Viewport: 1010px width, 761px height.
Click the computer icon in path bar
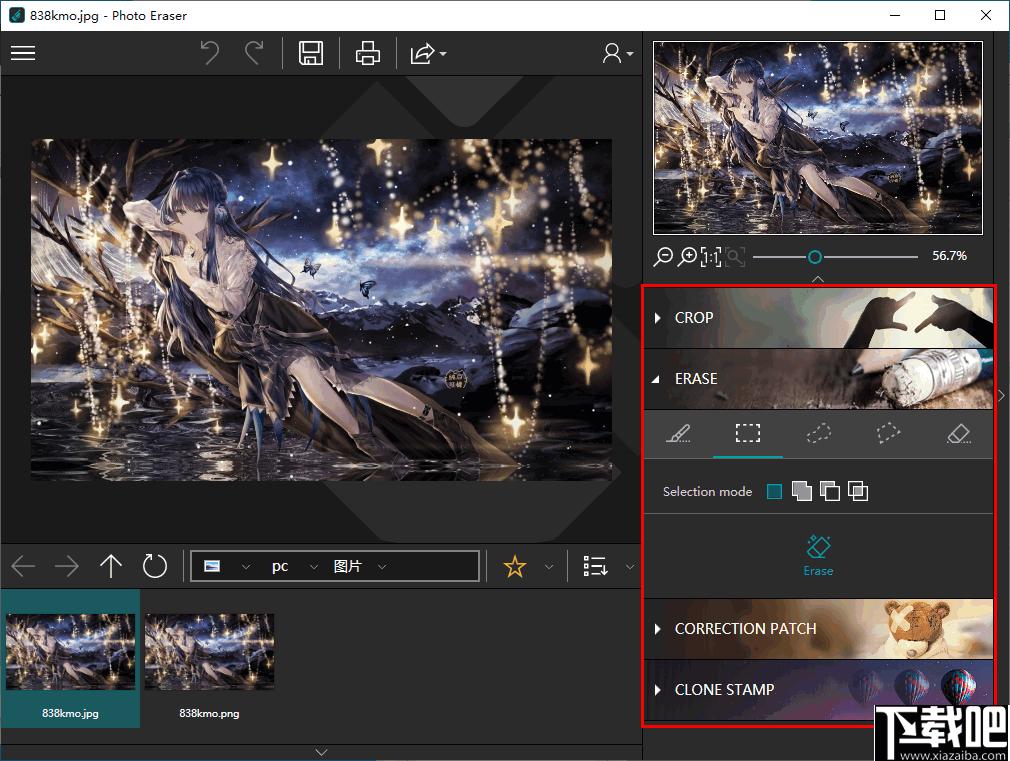pos(212,566)
